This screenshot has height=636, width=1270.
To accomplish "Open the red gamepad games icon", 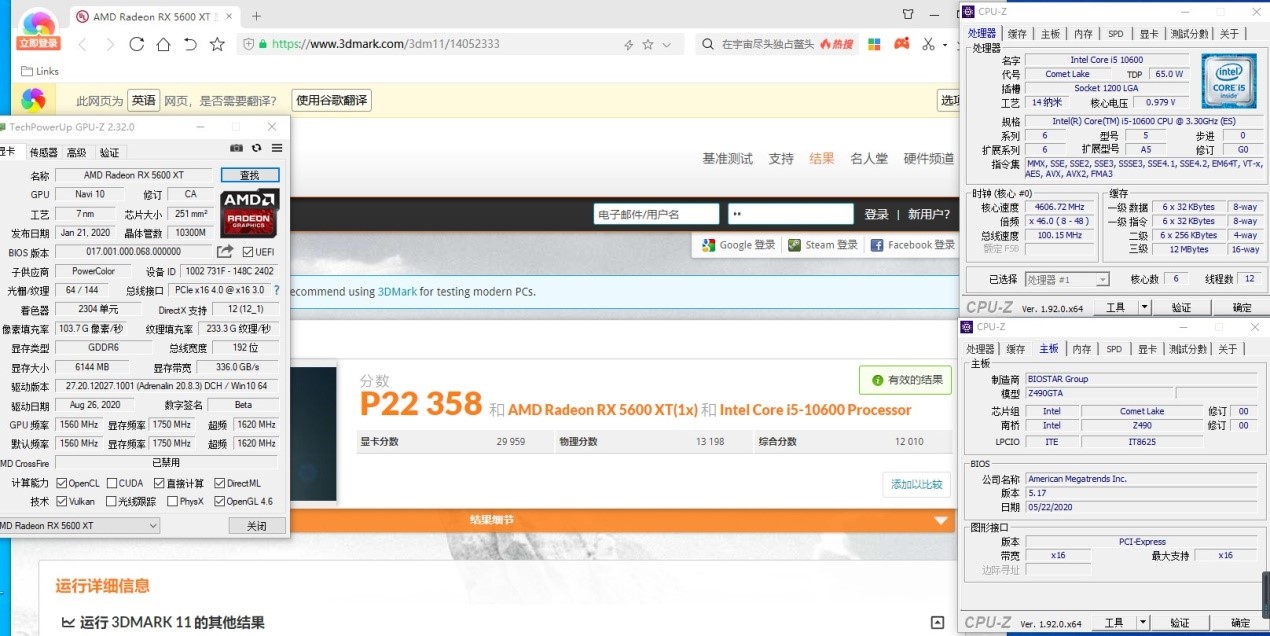I will [x=901, y=44].
